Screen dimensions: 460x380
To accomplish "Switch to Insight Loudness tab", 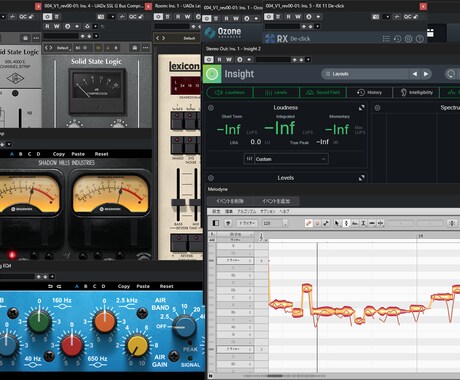I will [x=230, y=92].
